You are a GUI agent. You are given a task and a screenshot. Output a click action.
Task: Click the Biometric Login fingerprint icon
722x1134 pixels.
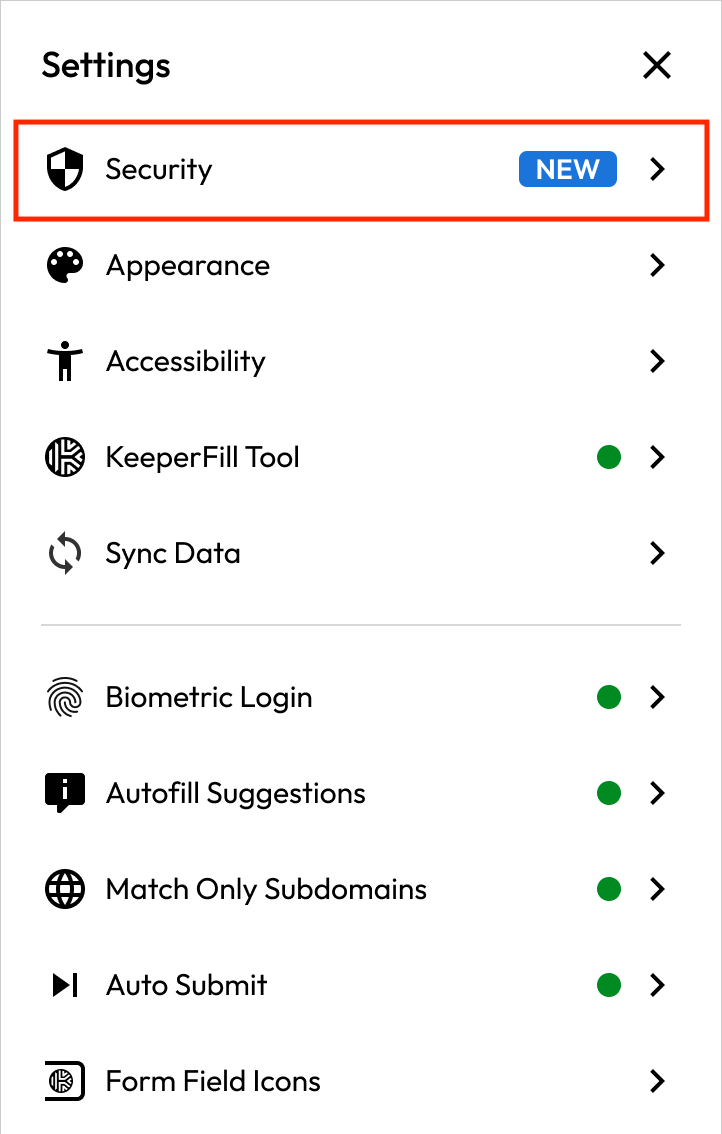(x=65, y=697)
